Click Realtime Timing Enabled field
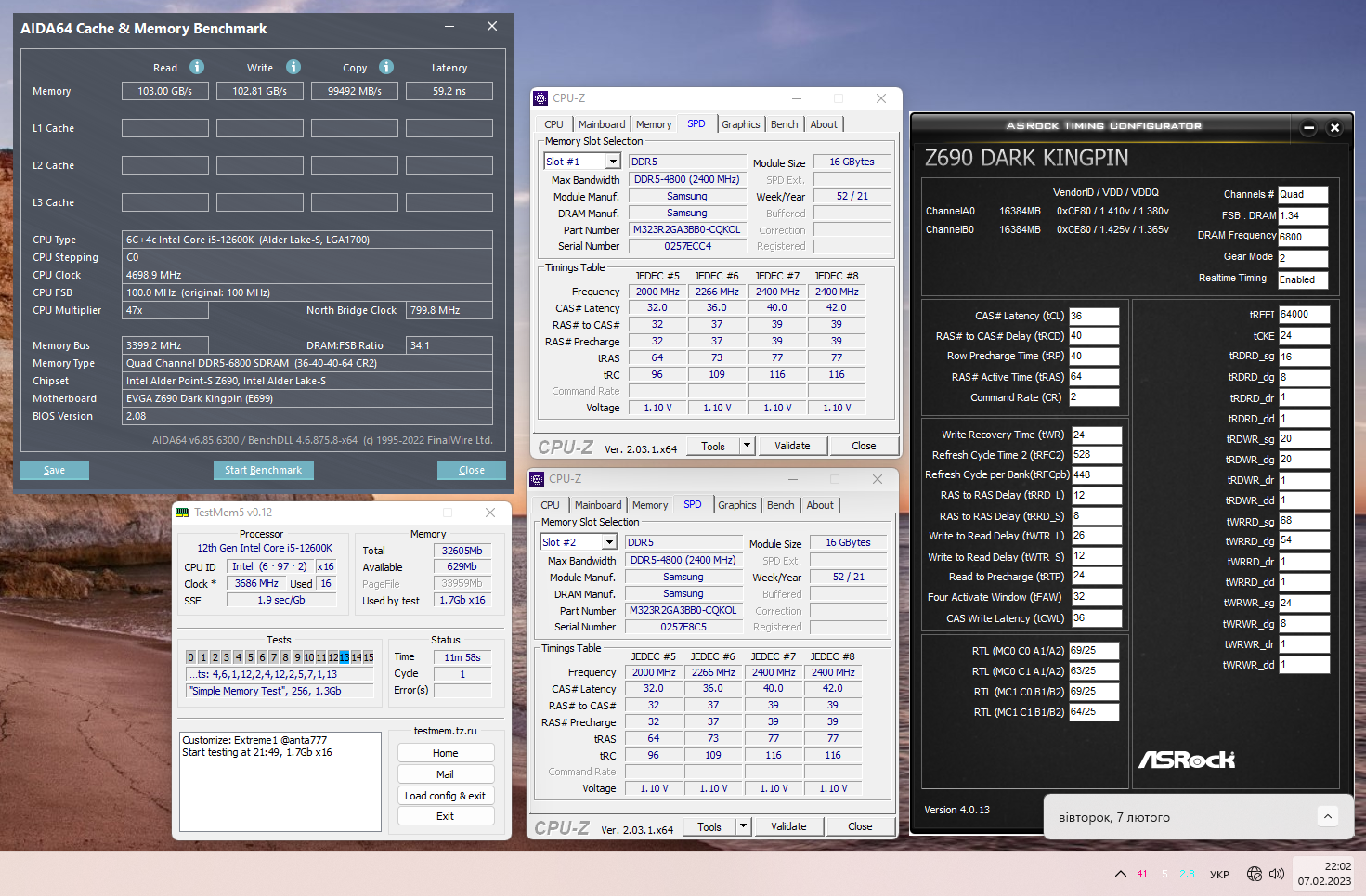The height and width of the screenshot is (896, 1366). 1303,279
